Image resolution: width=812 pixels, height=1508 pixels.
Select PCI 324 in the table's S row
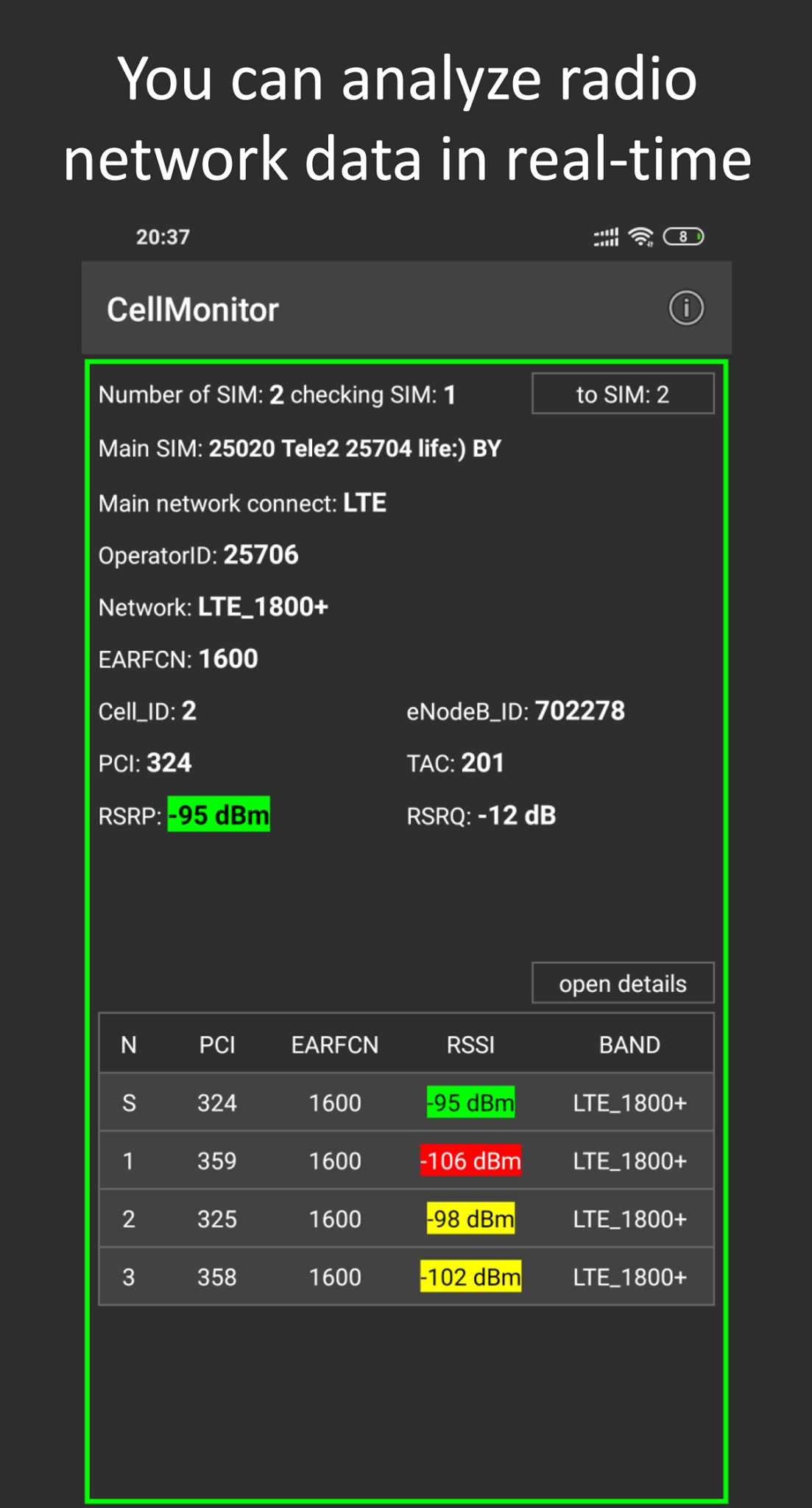[217, 1102]
